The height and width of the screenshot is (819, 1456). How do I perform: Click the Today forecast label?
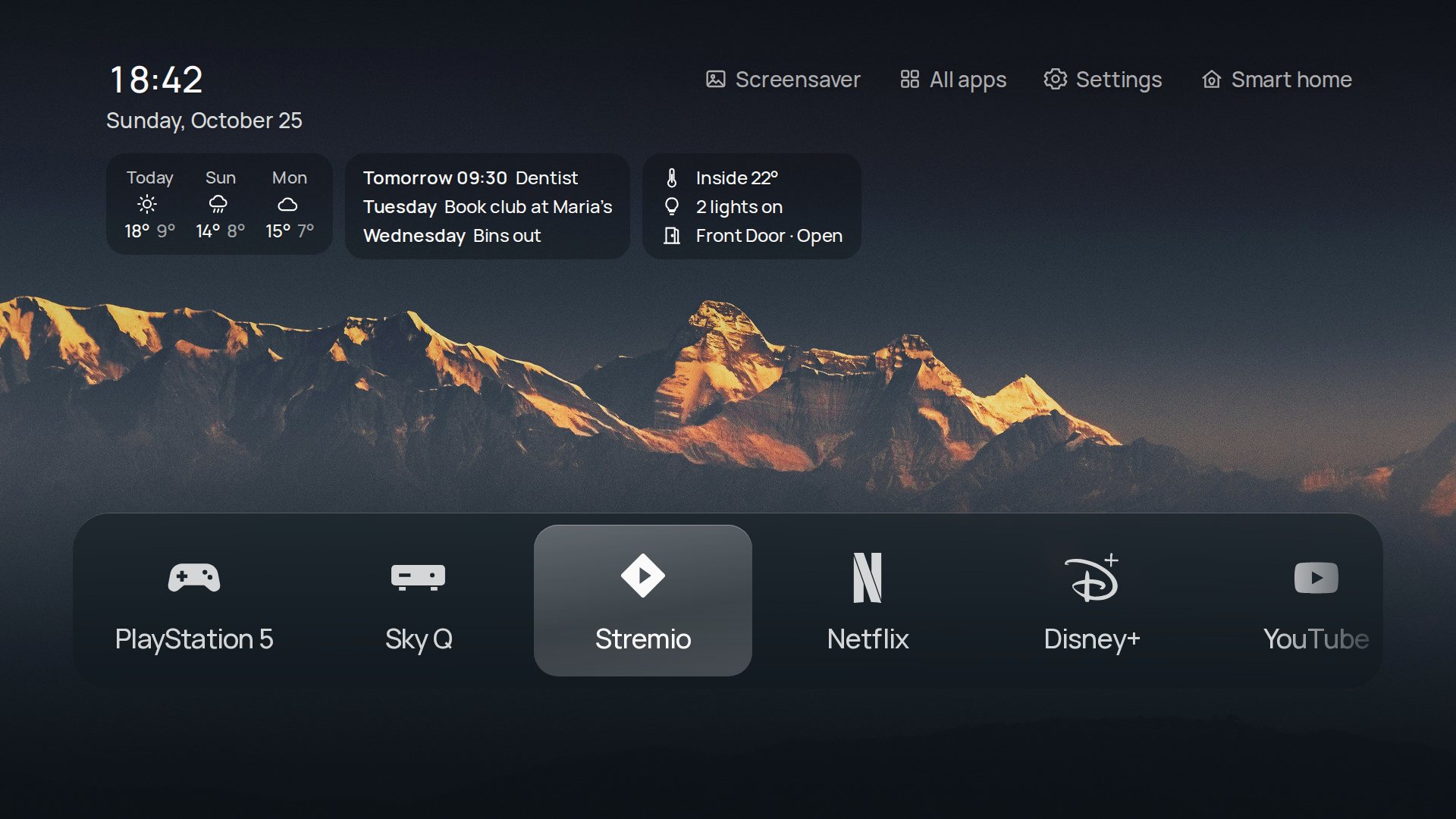point(150,178)
